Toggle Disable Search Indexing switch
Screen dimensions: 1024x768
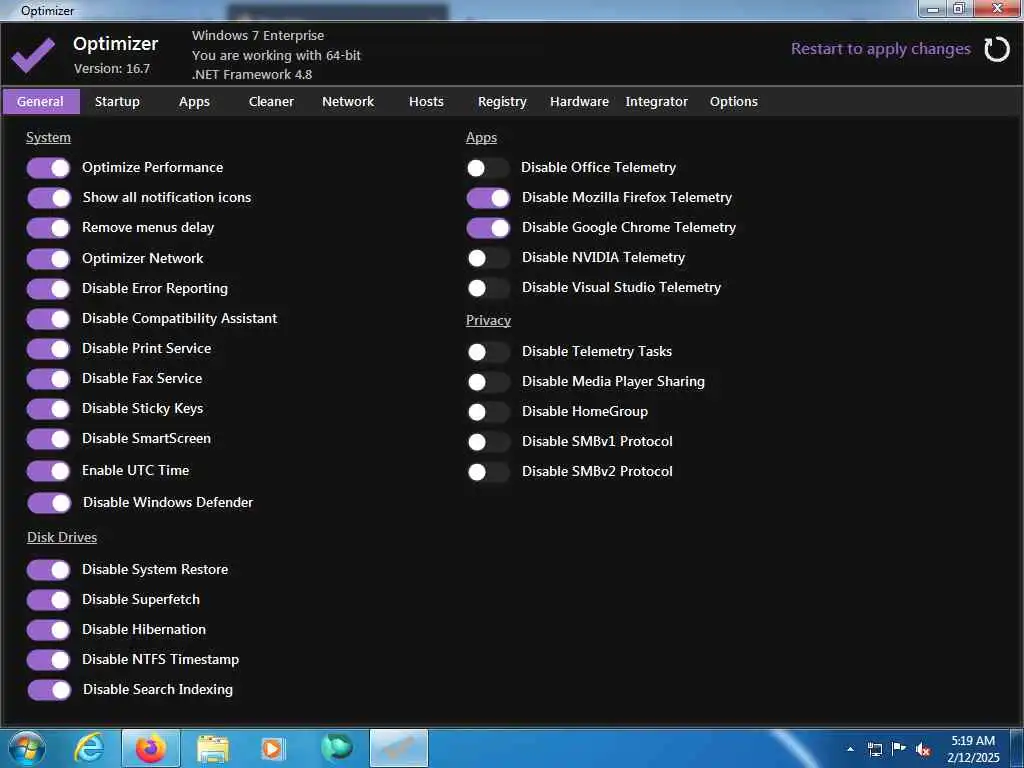coord(49,690)
